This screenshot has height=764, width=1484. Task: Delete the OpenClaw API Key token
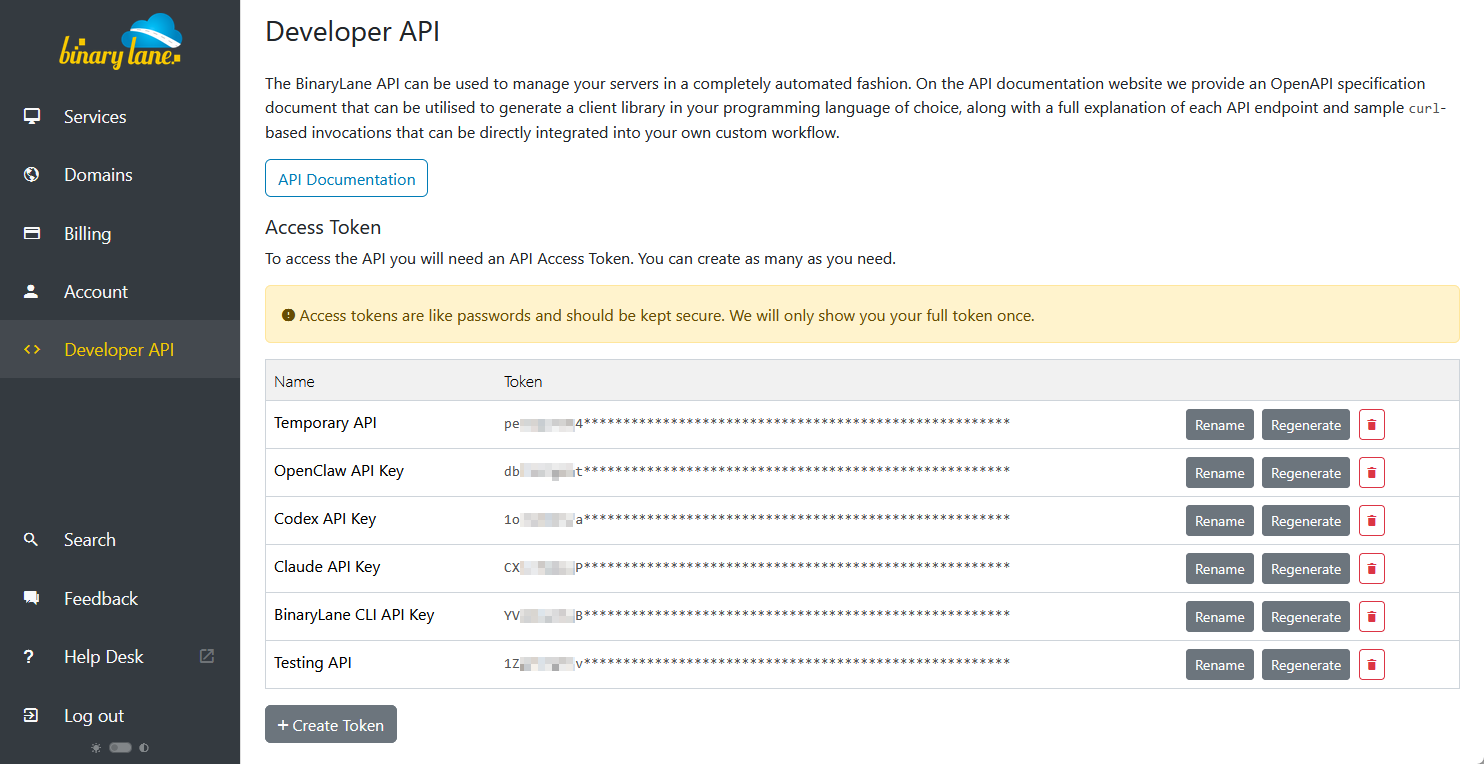(1372, 472)
